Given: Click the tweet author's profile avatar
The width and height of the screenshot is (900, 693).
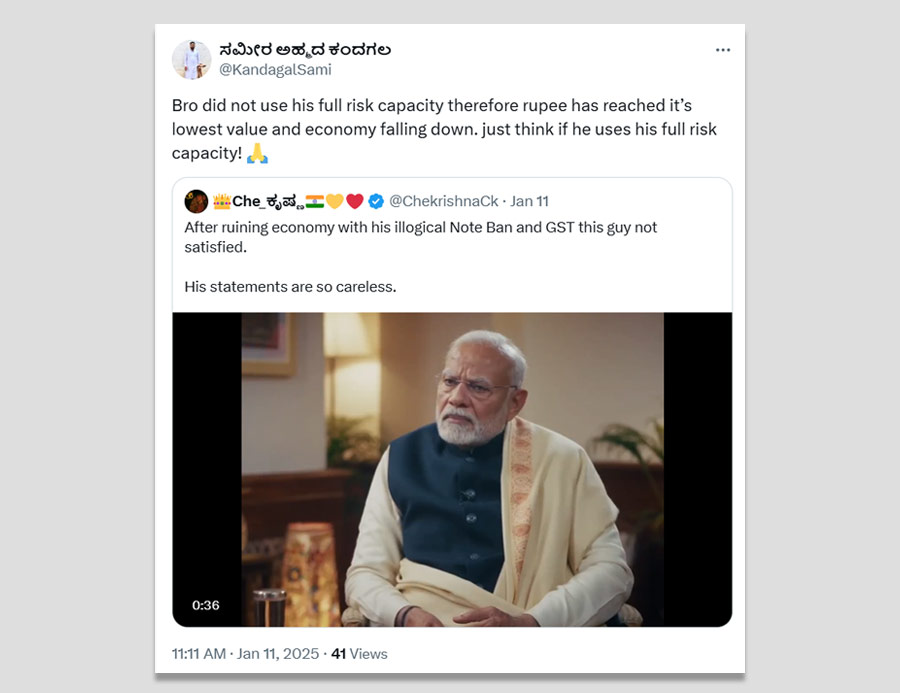Looking at the screenshot, I should [191, 60].
